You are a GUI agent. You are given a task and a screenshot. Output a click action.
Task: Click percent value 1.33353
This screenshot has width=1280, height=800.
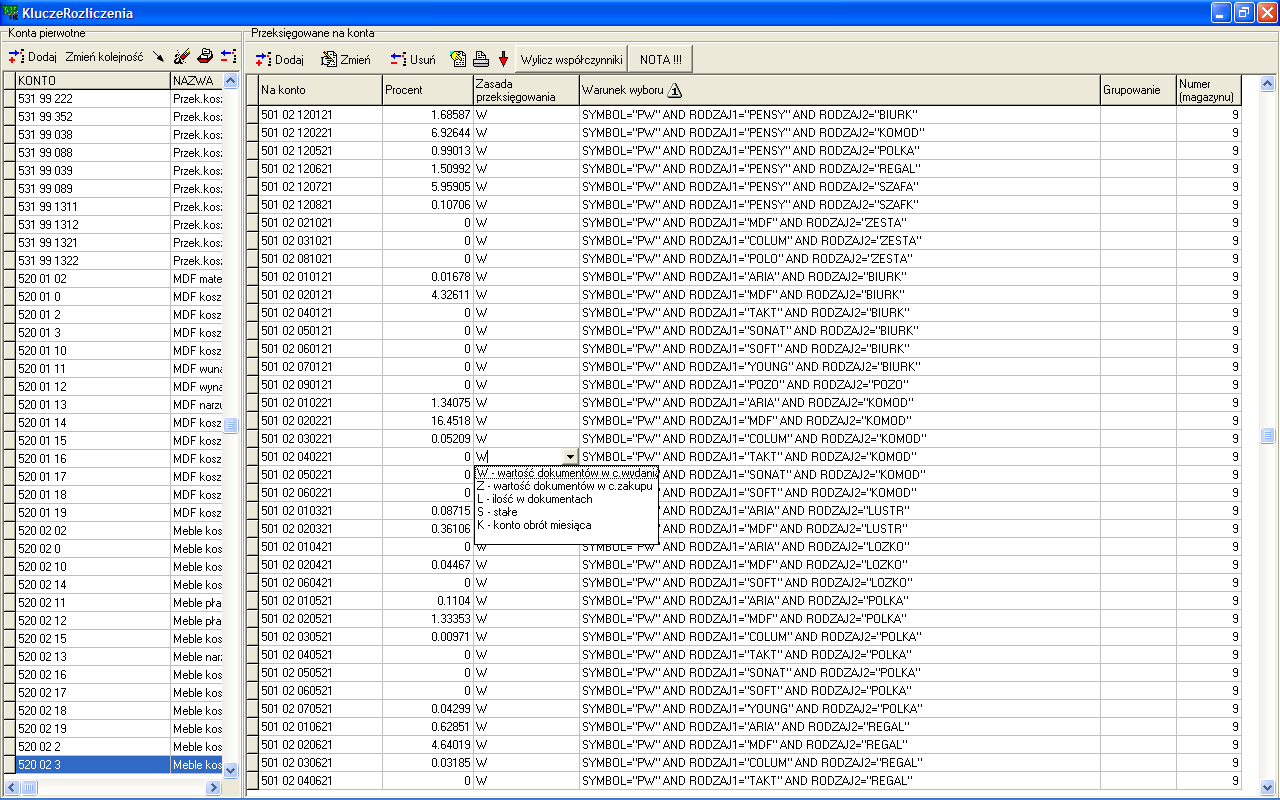tap(428, 618)
